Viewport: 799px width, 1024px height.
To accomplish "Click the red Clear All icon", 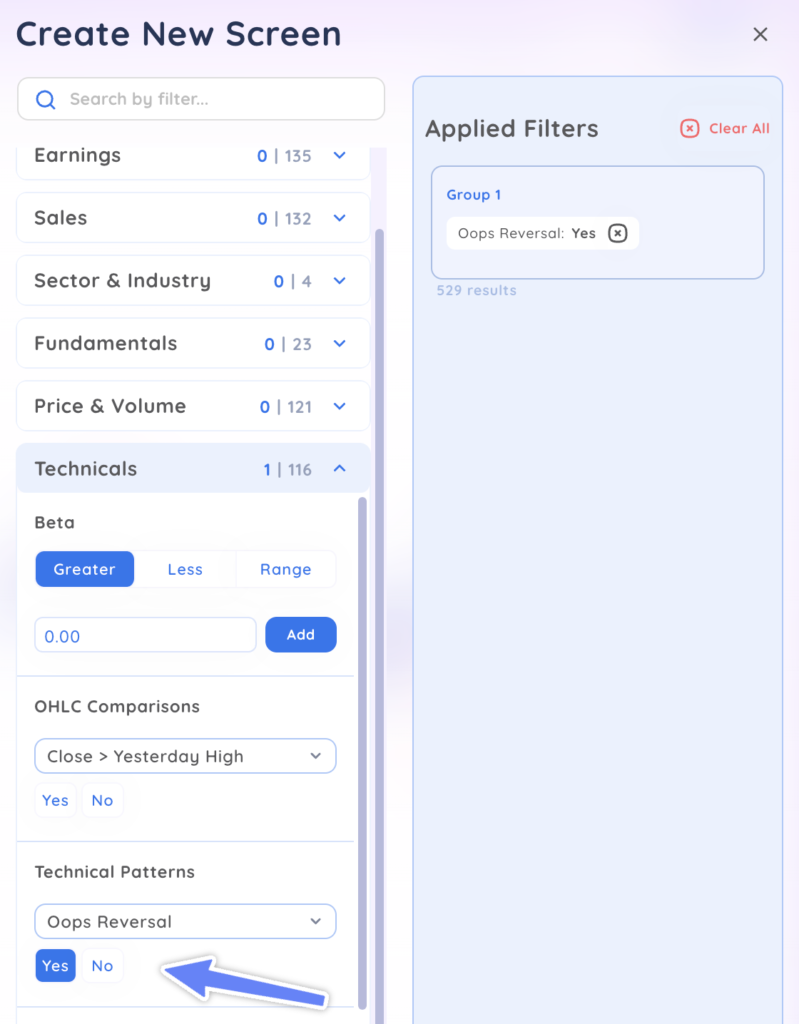I will [690, 128].
